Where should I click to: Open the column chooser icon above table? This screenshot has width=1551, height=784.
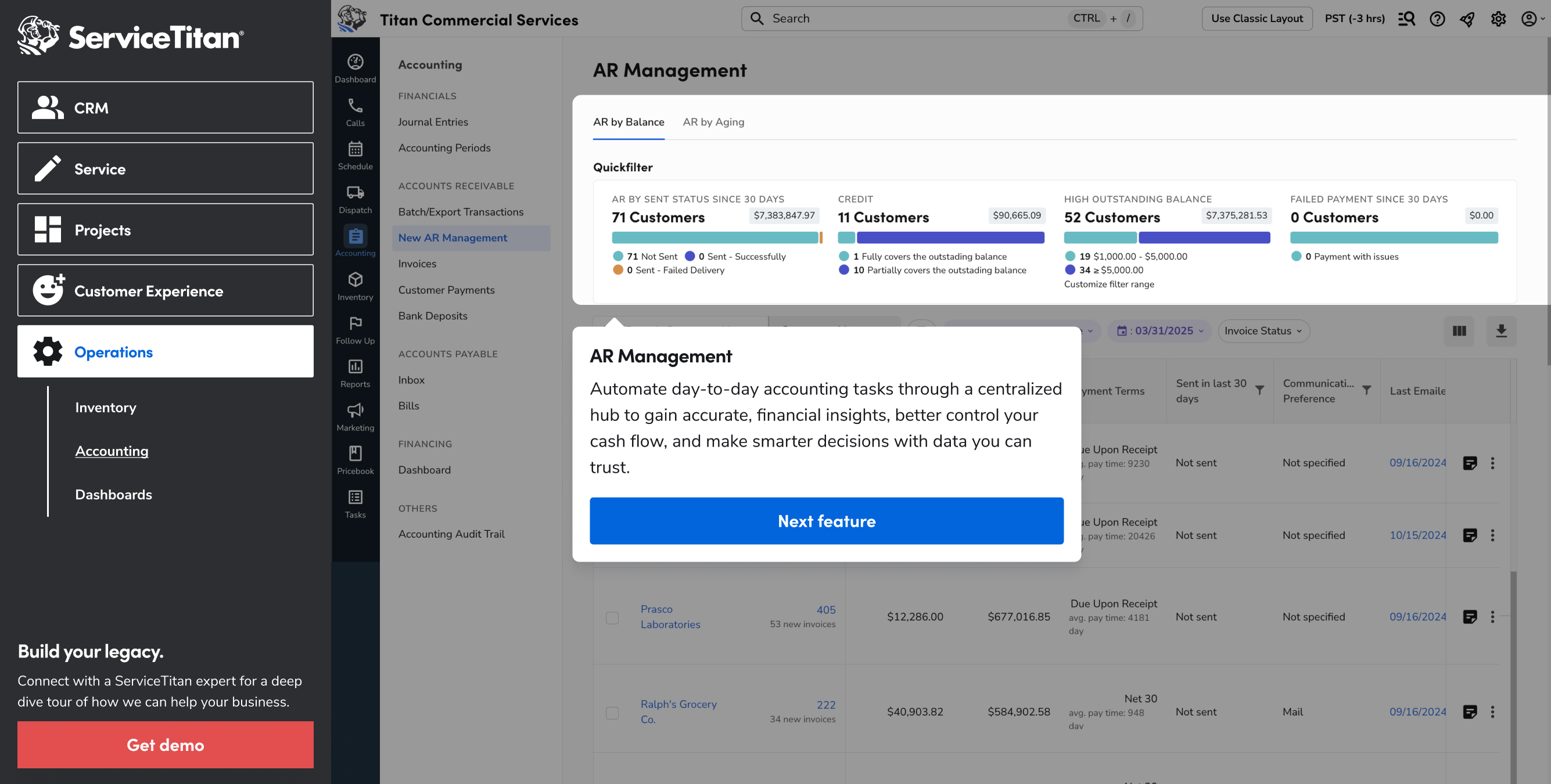pyautogui.click(x=1459, y=330)
